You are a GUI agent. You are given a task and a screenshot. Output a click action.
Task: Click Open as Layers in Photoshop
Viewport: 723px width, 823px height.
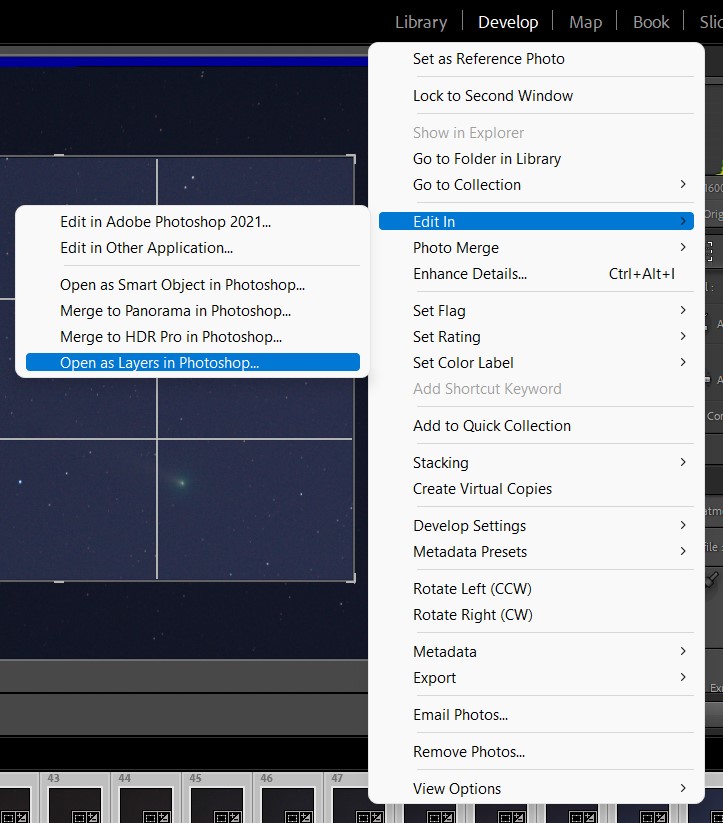(x=193, y=362)
